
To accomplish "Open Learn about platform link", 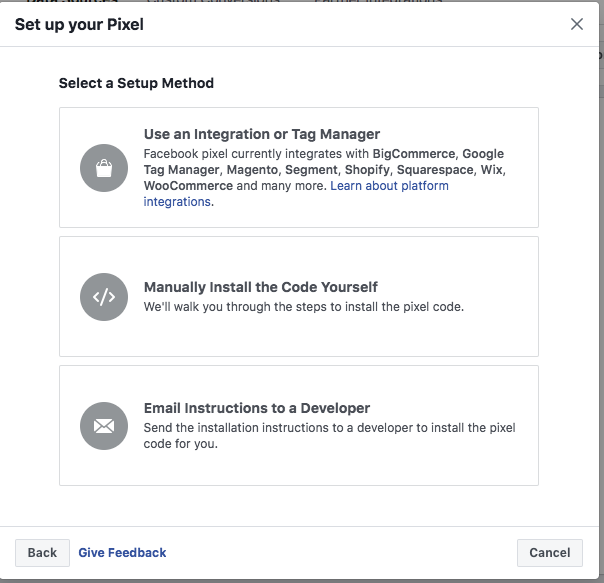I will [x=389, y=186].
